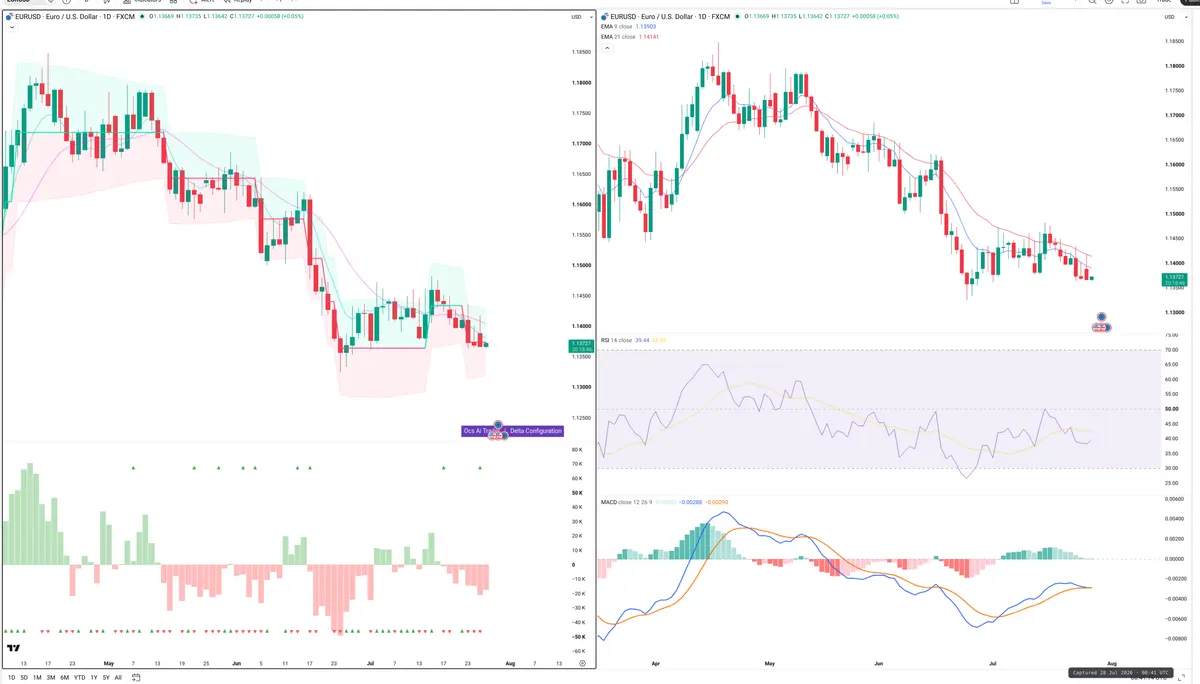Click the 30.00 level on RSI axis
Screen dimensions: 1200x684
[x=1172, y=469]
